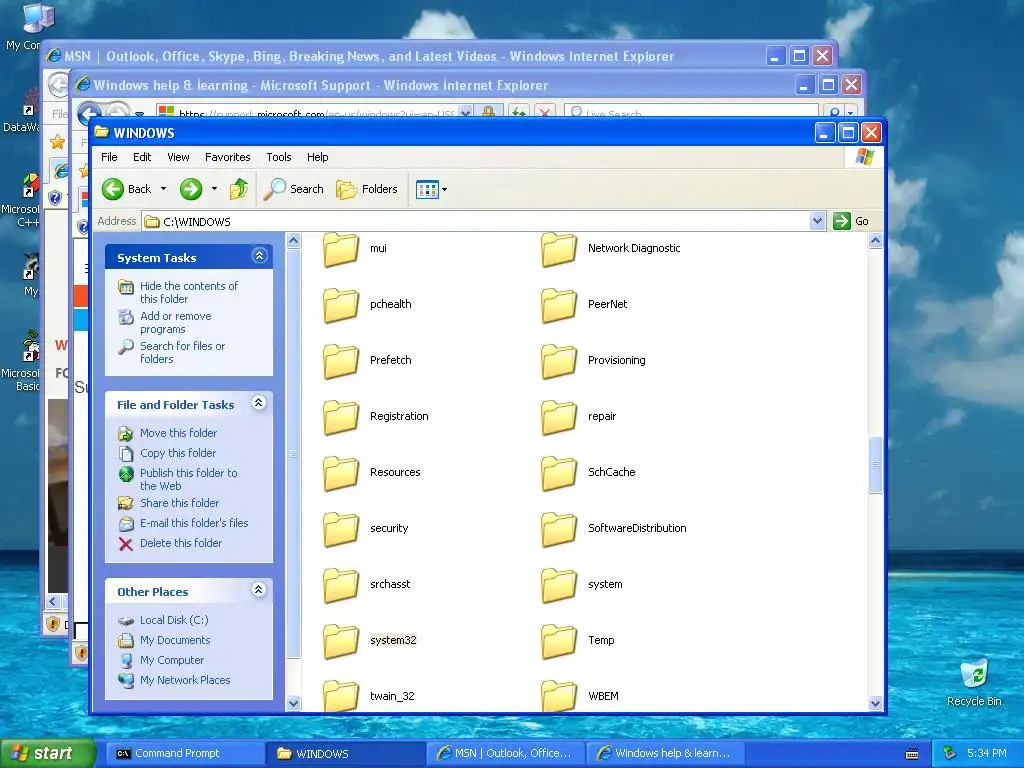Click Copy this folder link
The height and width of the screenshot is (768, 1024).
(178, 453)
